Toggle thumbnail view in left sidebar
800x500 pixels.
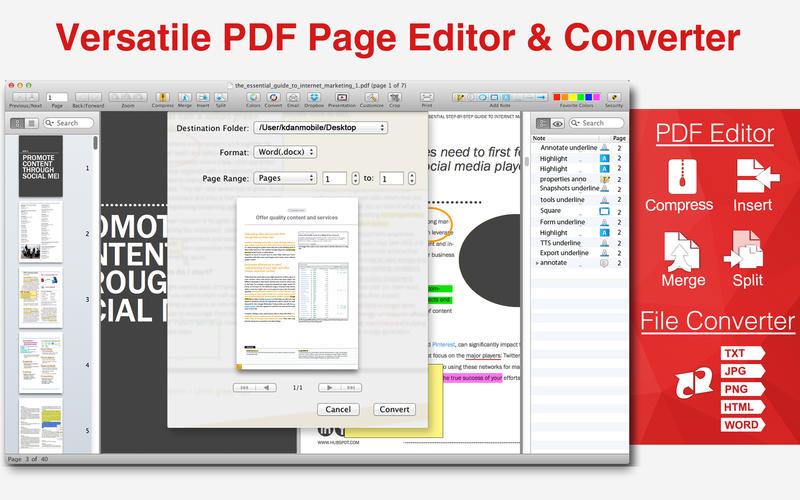point(18,123)
